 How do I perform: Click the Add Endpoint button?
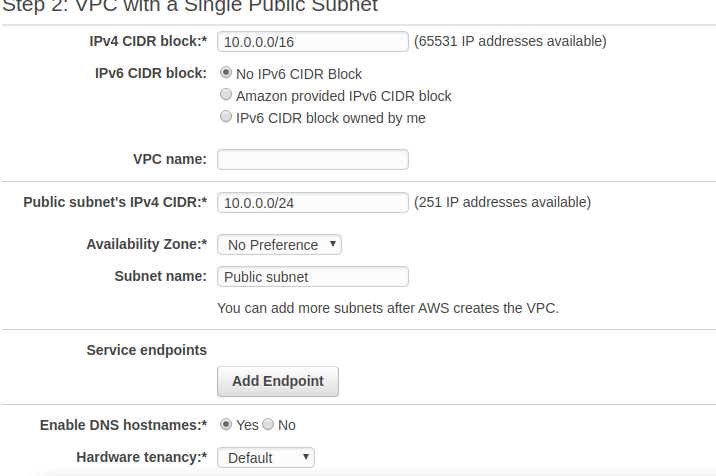[x=278, y=381]
